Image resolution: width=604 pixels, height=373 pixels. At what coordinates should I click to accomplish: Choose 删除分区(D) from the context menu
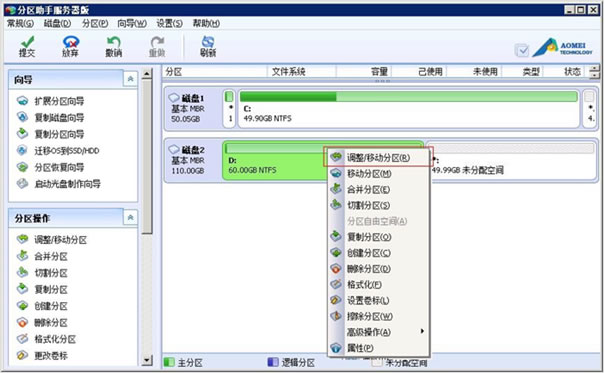click(378, 269)
